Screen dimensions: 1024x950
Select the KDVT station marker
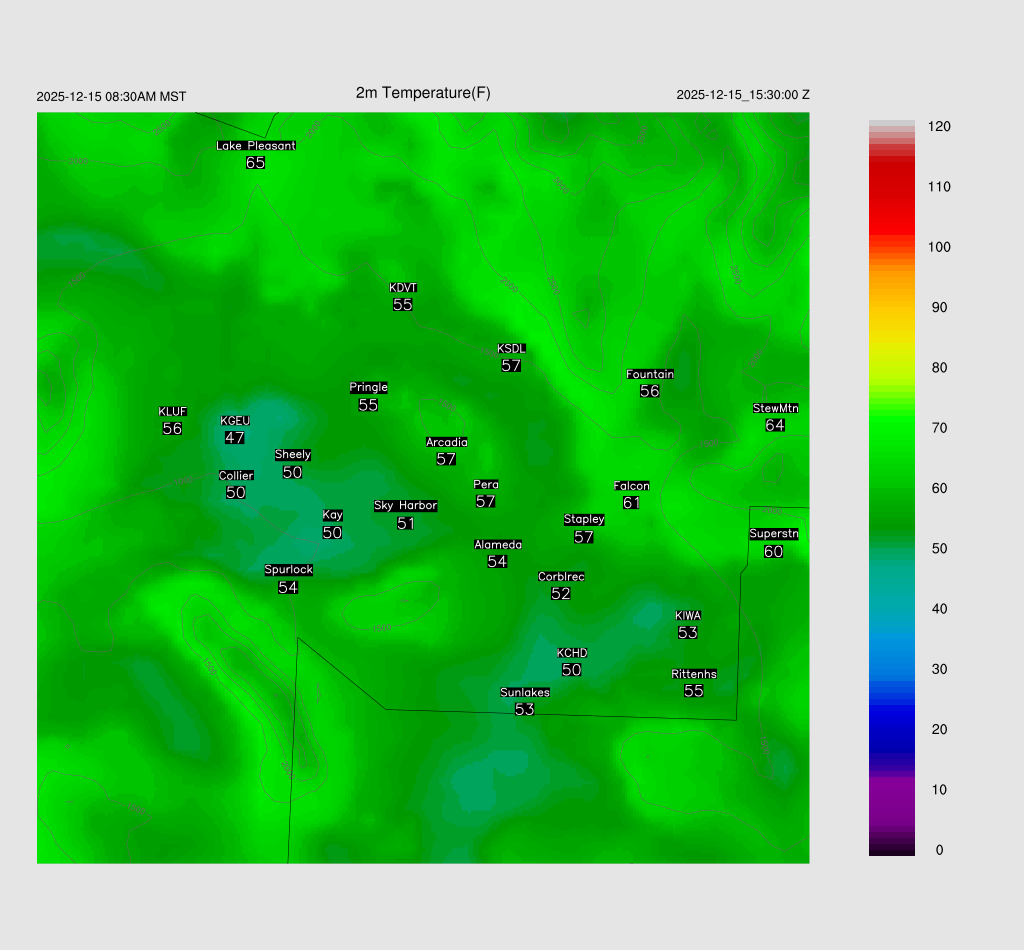(x=403, y=289)
